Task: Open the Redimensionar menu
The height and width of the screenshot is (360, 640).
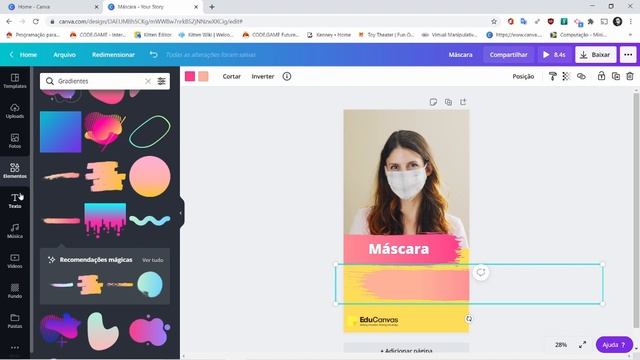Action: point(113,55)
